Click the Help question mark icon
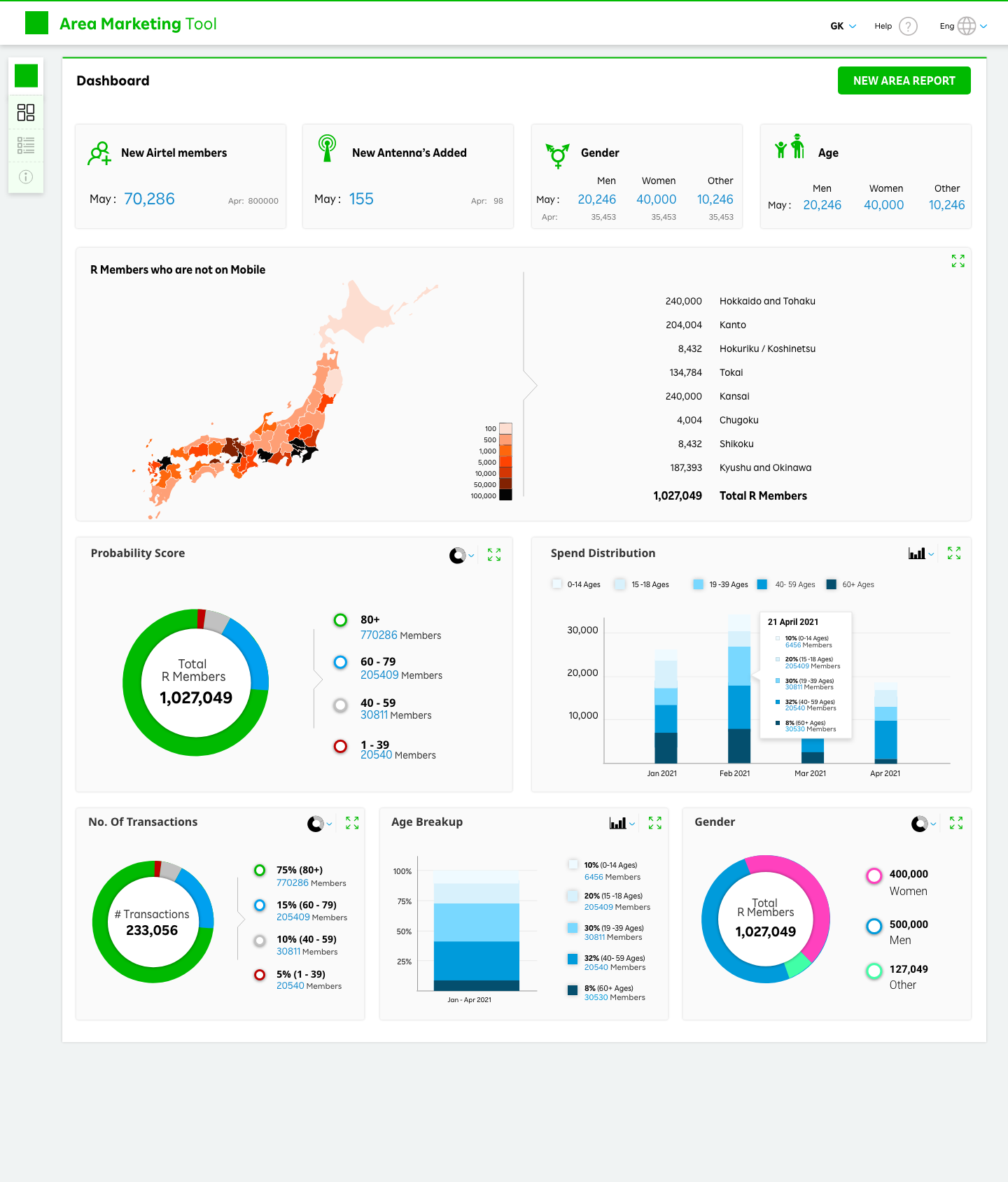The image size is (1008, 1182). (x=908, y=26)
